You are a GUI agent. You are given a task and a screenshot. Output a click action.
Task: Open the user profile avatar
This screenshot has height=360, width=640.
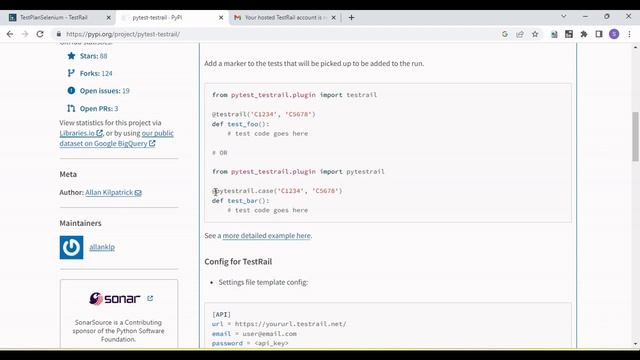(x=614, y=34)
